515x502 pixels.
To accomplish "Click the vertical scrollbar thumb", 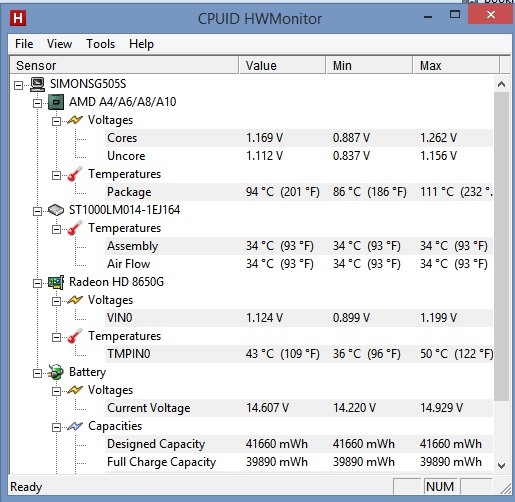I will coord(501,247).
